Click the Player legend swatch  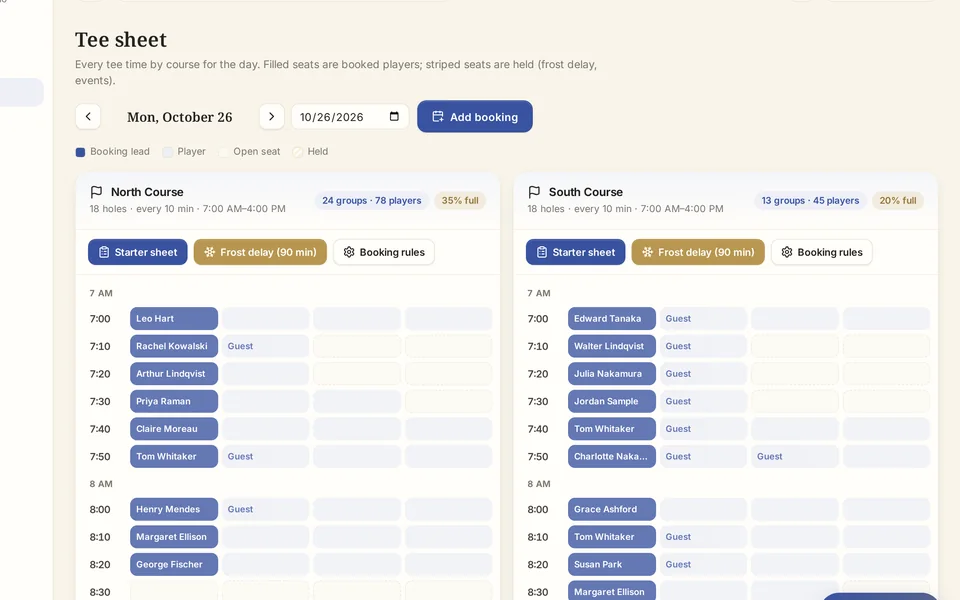[x=168, y=152]
